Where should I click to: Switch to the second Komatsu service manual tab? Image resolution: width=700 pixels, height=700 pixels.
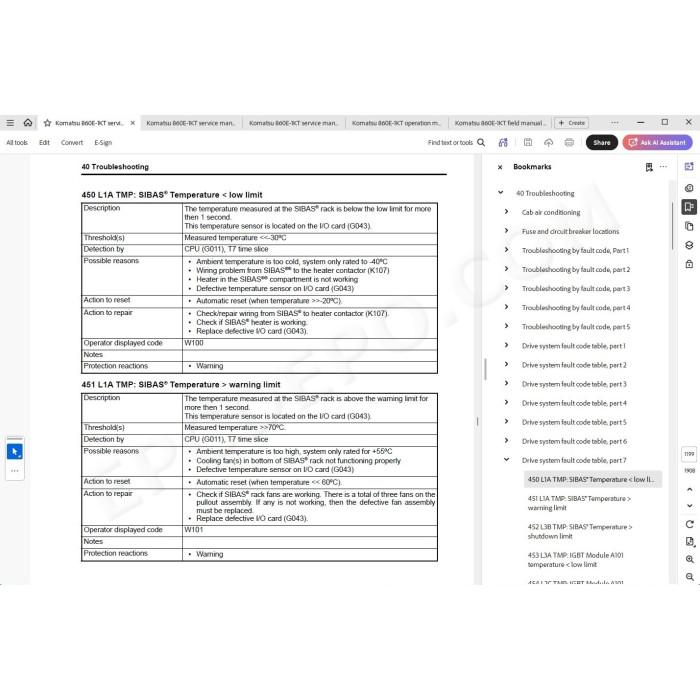pyautogui.click(x=191, y=123)
